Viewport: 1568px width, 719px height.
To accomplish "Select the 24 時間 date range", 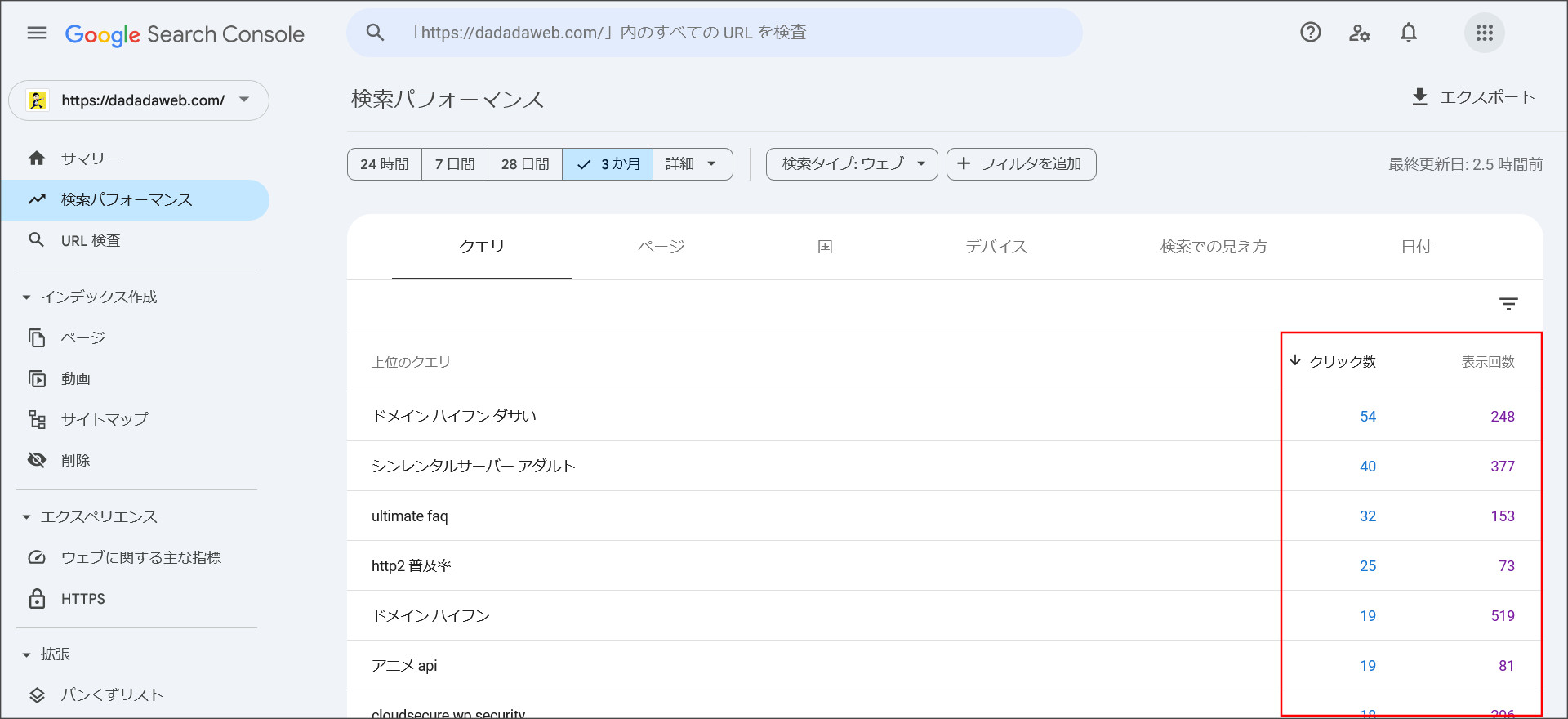I will (x=385, y=164).
